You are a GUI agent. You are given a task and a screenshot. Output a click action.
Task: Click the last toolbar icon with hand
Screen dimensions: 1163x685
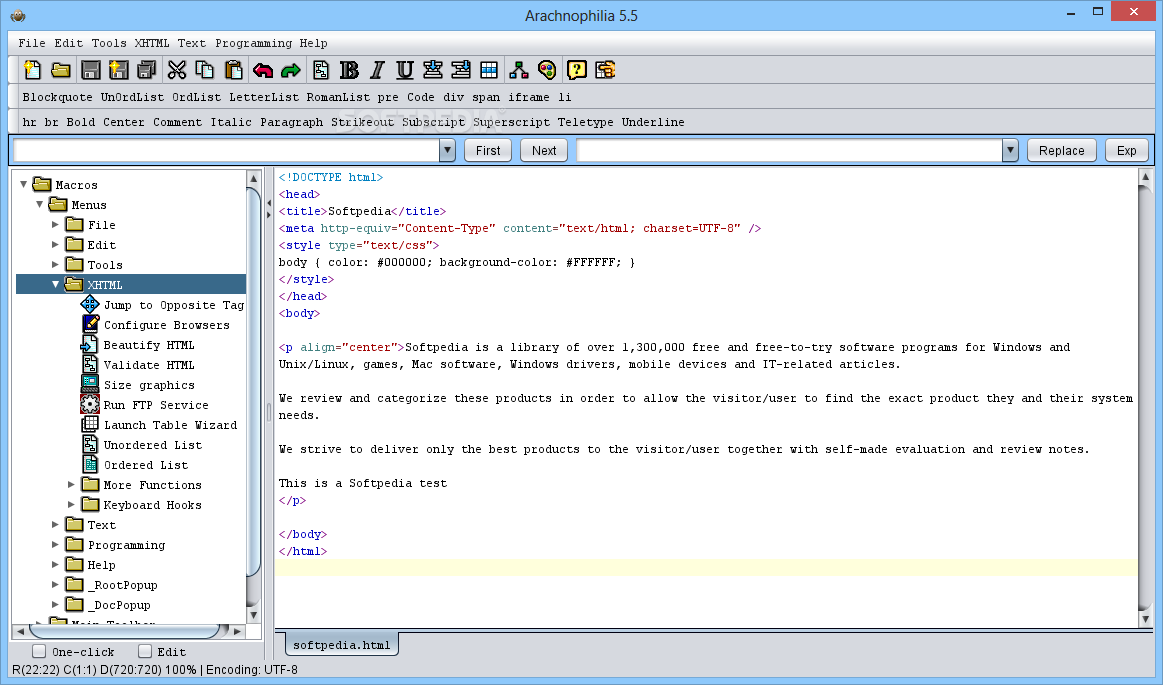tap(605, 70)
